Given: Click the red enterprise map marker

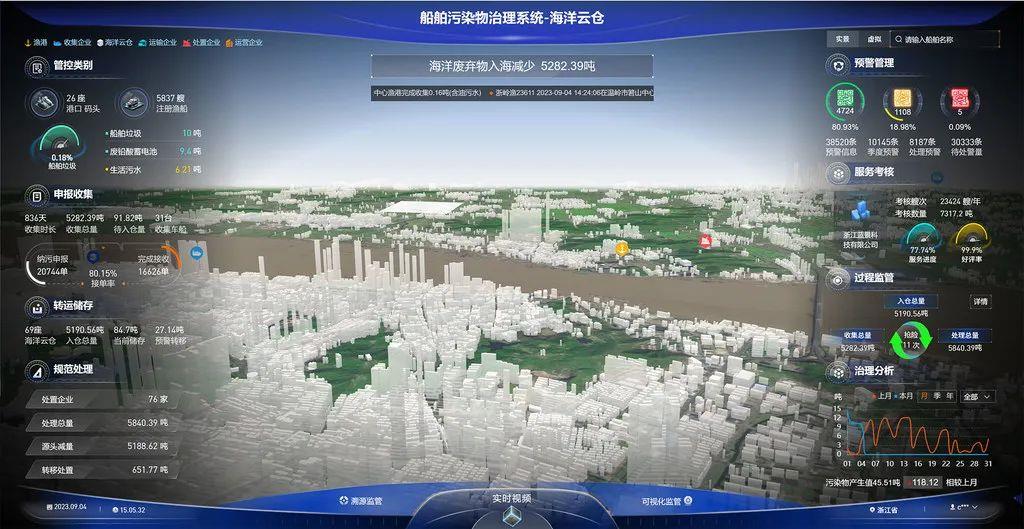Looking at the screenshot, I should tap(705, 241).
